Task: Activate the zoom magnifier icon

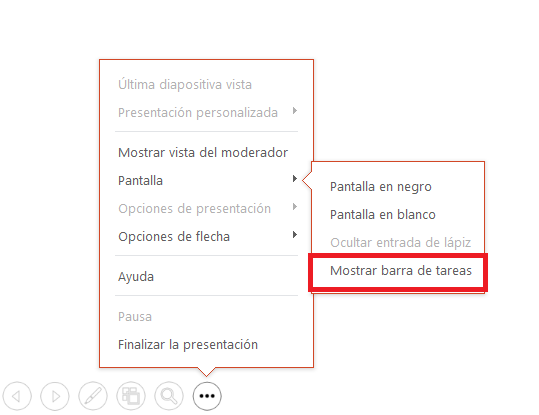Action: 169,396
